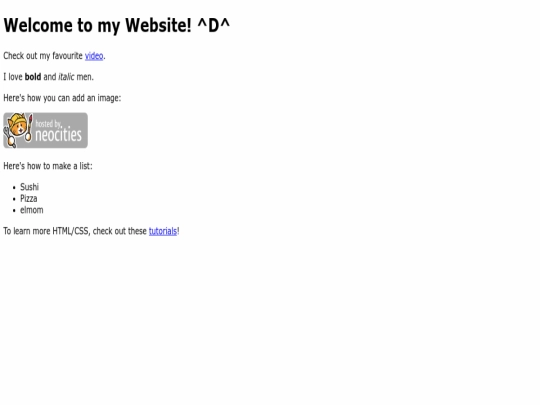Click the cat mascot in the neocities badge
This screenshot has width=540, height=405.
point(18,130)
